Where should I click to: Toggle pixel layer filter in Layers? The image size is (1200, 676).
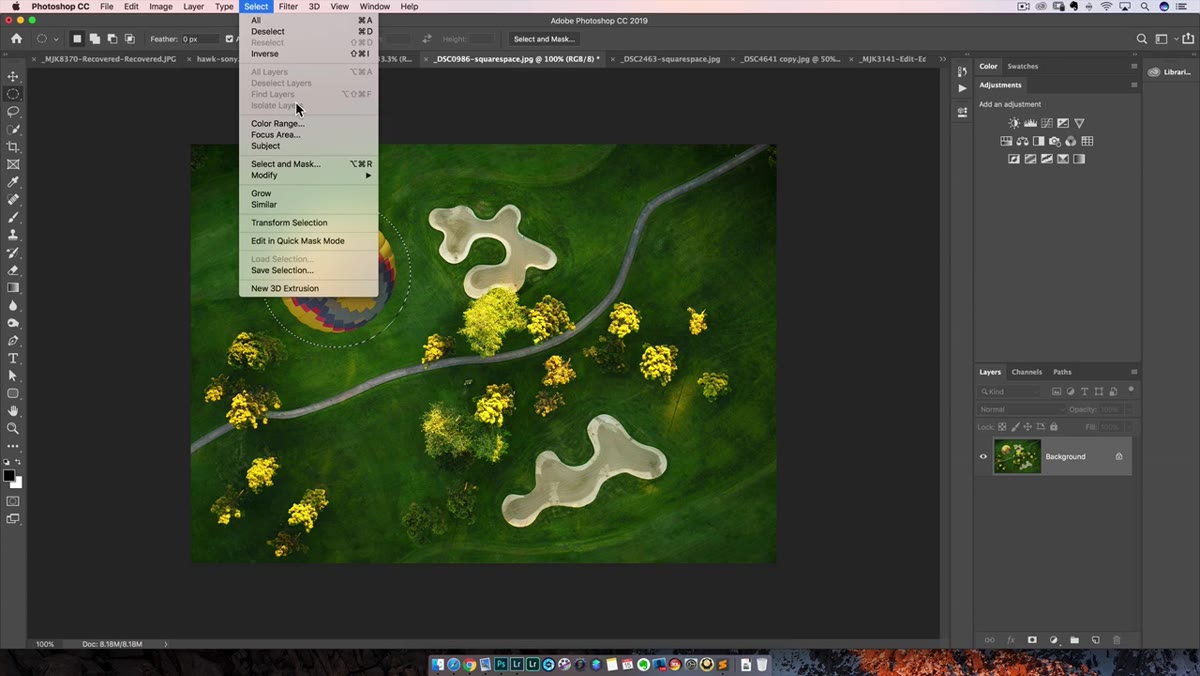[x=1057, y=392]
